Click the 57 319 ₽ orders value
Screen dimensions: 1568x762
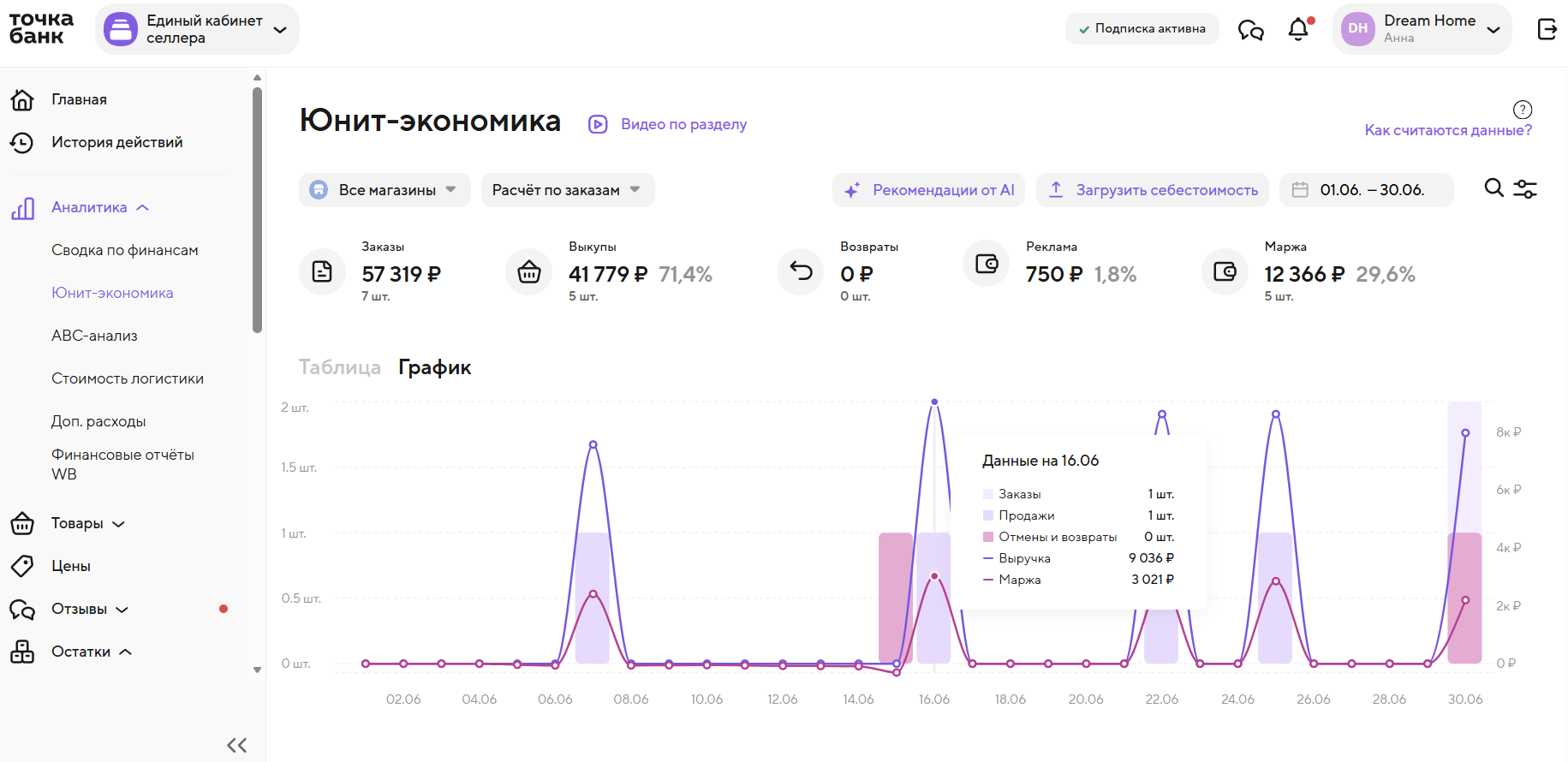click(x=401, y=274)
